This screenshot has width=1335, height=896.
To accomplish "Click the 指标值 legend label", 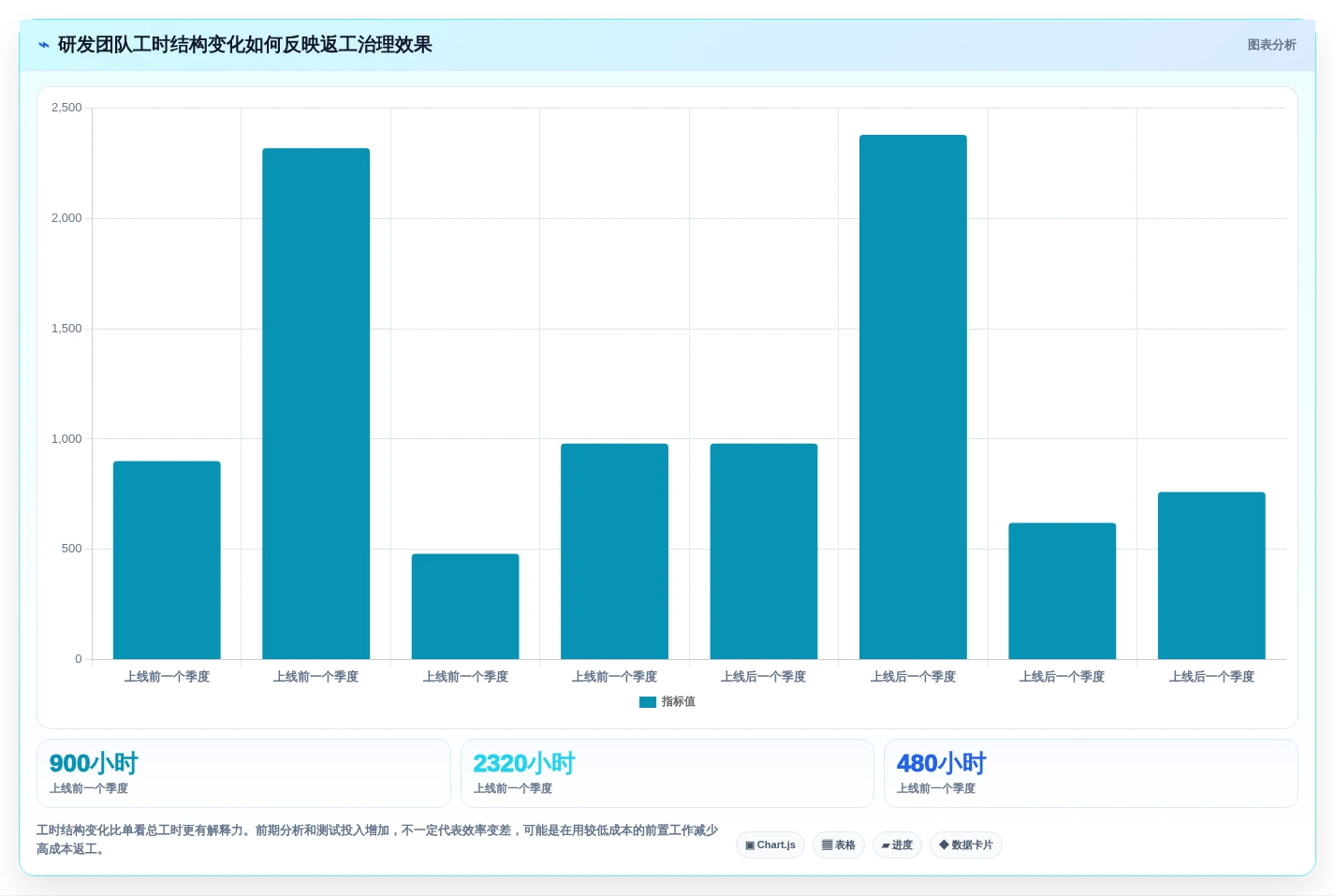I will pos(679,702).
